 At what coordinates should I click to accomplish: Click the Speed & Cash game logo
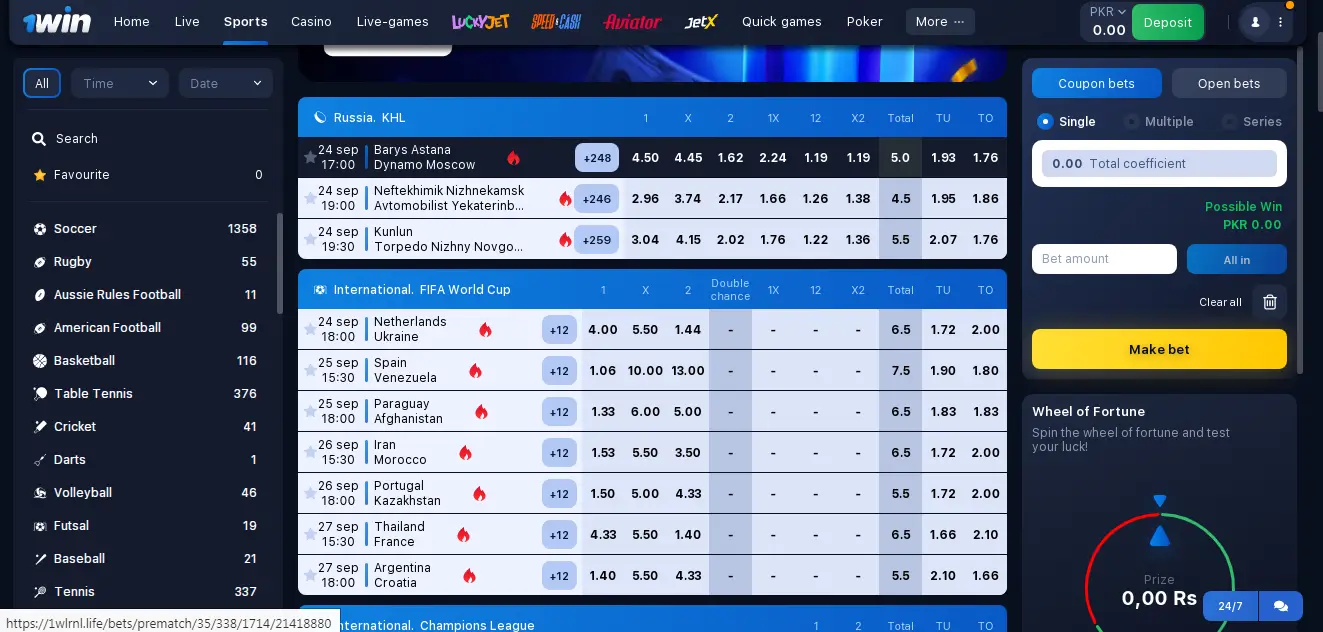556,22
